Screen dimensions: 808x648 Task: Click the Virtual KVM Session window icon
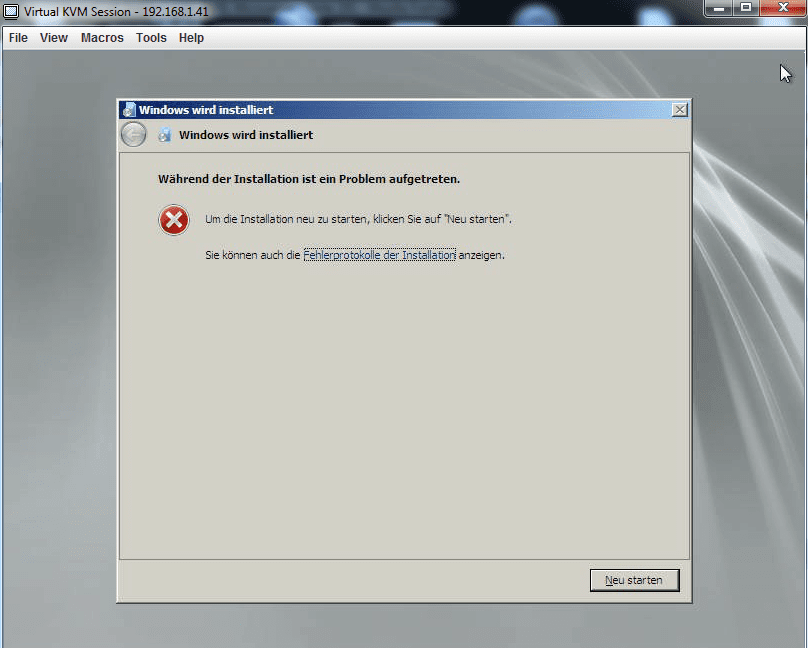(x=11, y=11)
